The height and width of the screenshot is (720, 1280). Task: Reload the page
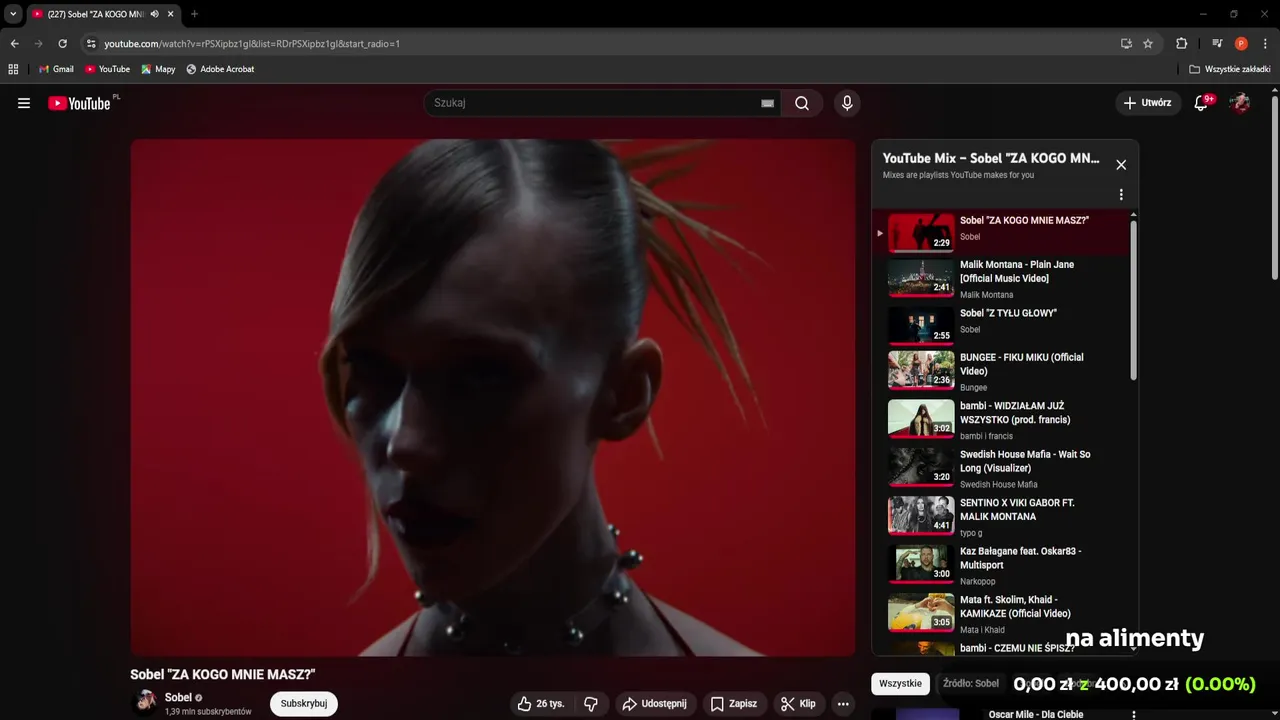(x=62, y=44)
